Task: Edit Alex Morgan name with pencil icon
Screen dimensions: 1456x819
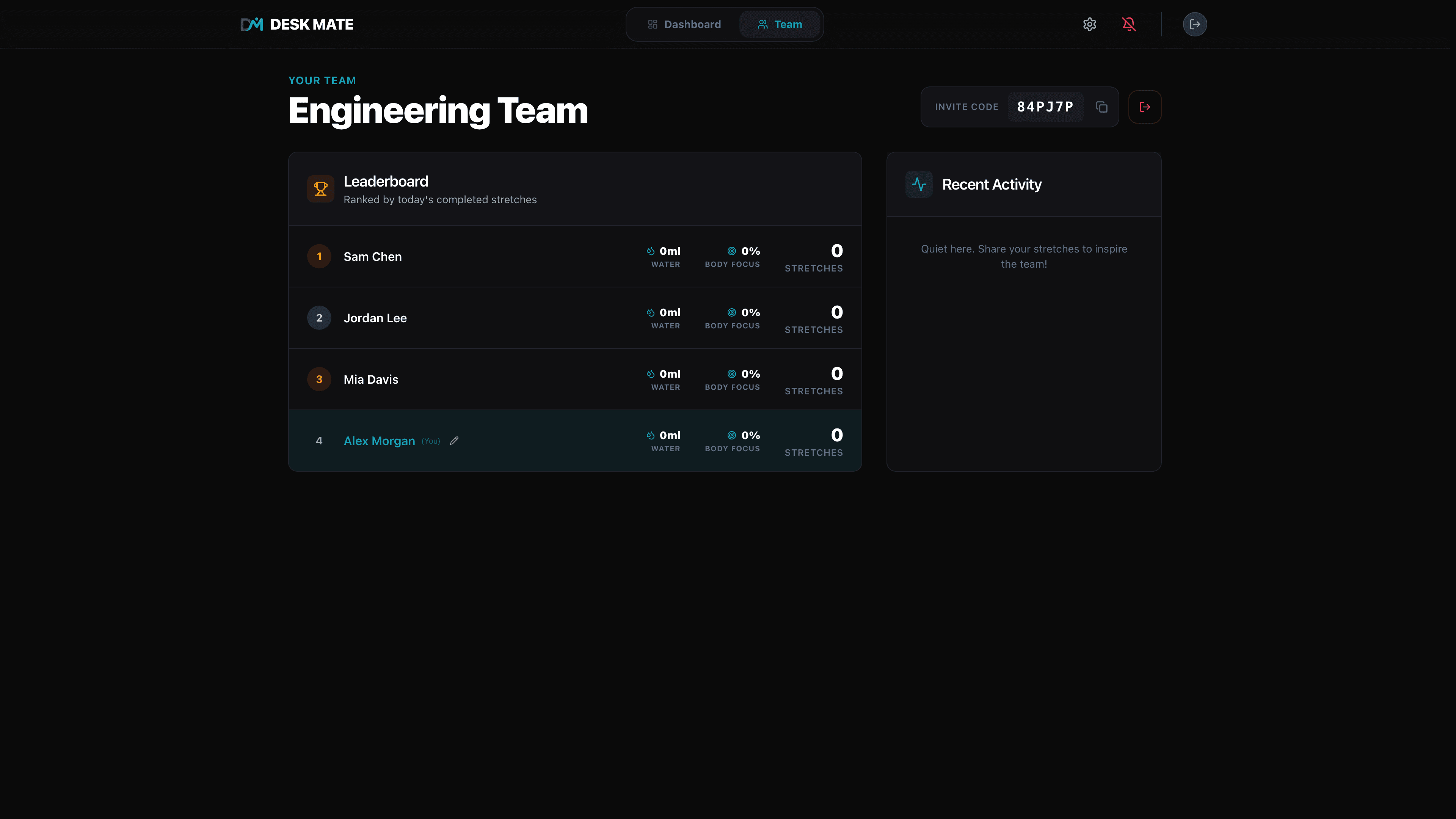Action: point(454,441)
